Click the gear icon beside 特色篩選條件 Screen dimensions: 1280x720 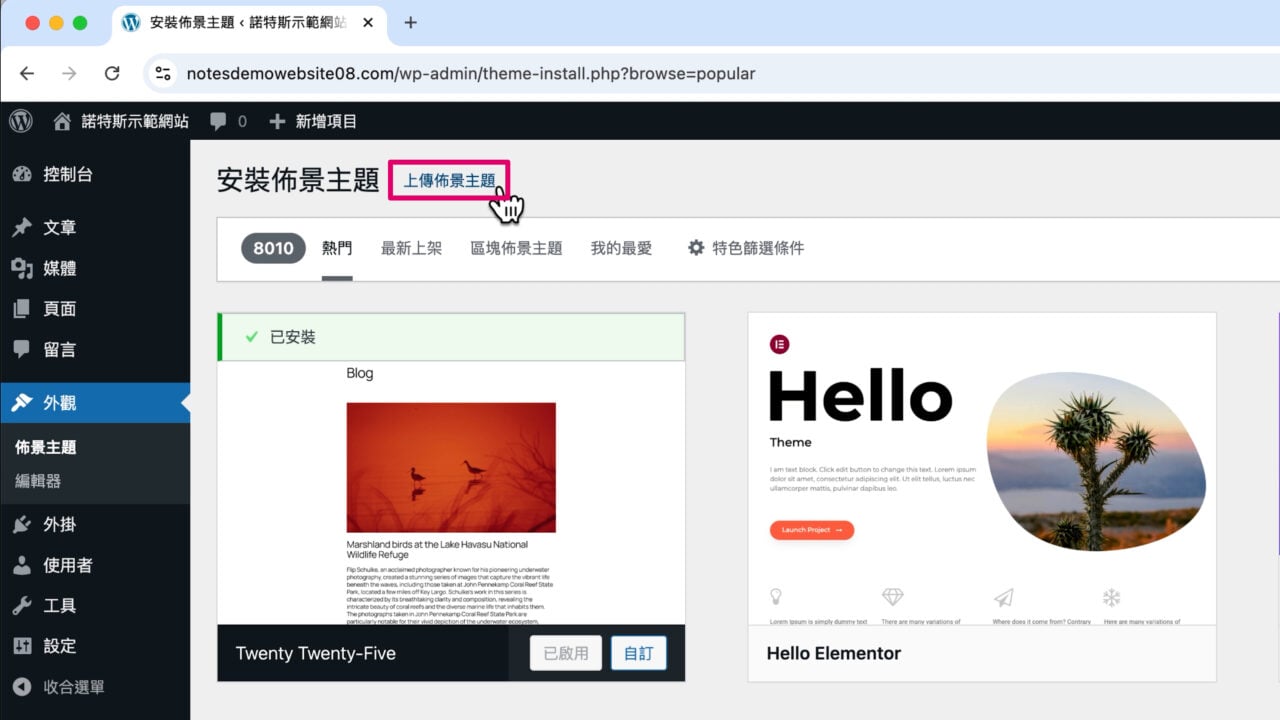click(x=696, y=247)
